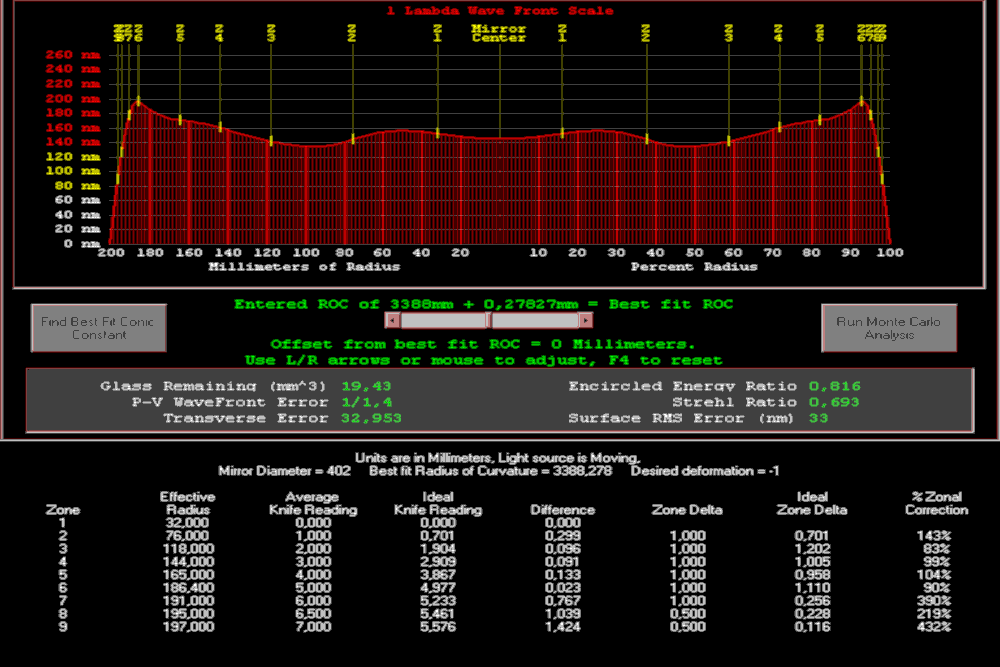1000x667 pixels.
Task: Select the Strehl Ratio value 0,693
Action: click(x=834, y=402)
